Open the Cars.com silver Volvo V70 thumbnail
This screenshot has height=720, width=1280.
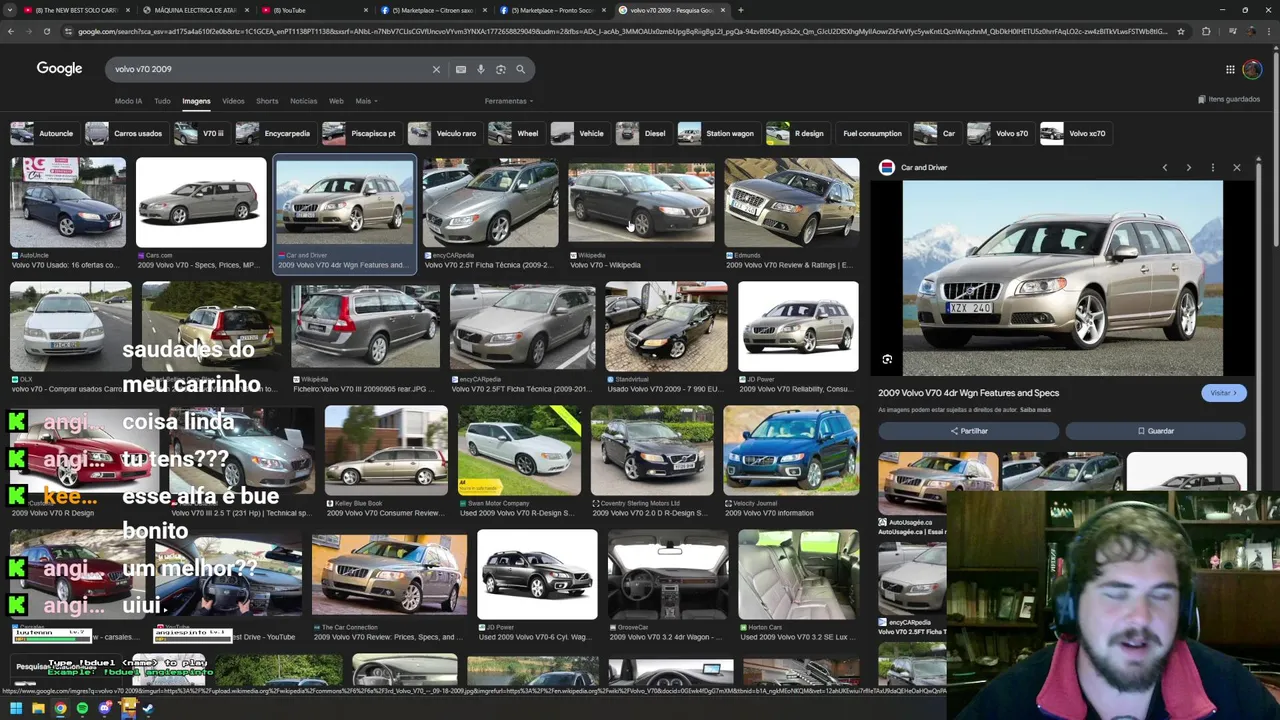pos(201,203)
